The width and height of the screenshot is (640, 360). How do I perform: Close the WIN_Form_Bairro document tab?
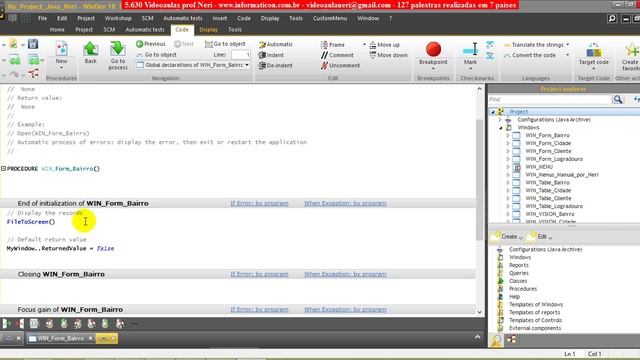[x=91, y=338]
